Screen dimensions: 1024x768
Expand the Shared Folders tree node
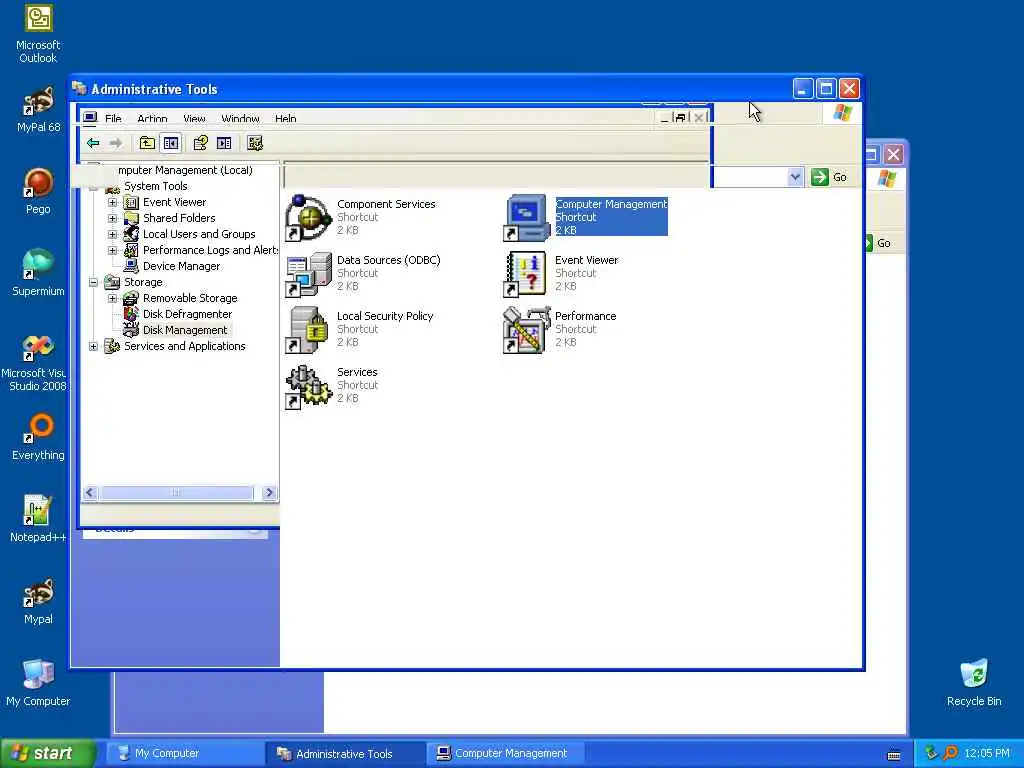pyautogui.click(x=112, y=218)
